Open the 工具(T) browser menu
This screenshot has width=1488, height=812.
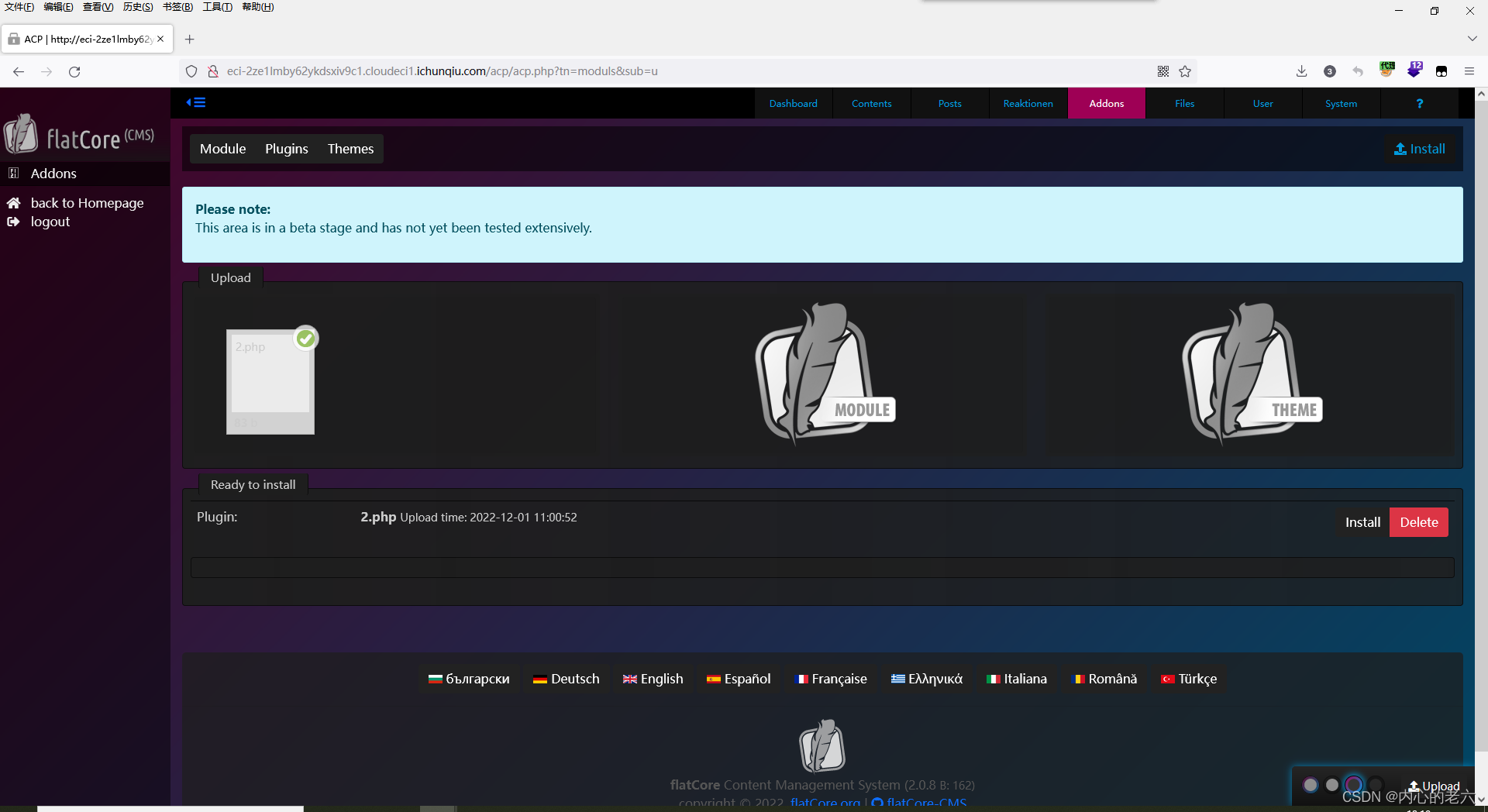point(217,7)
